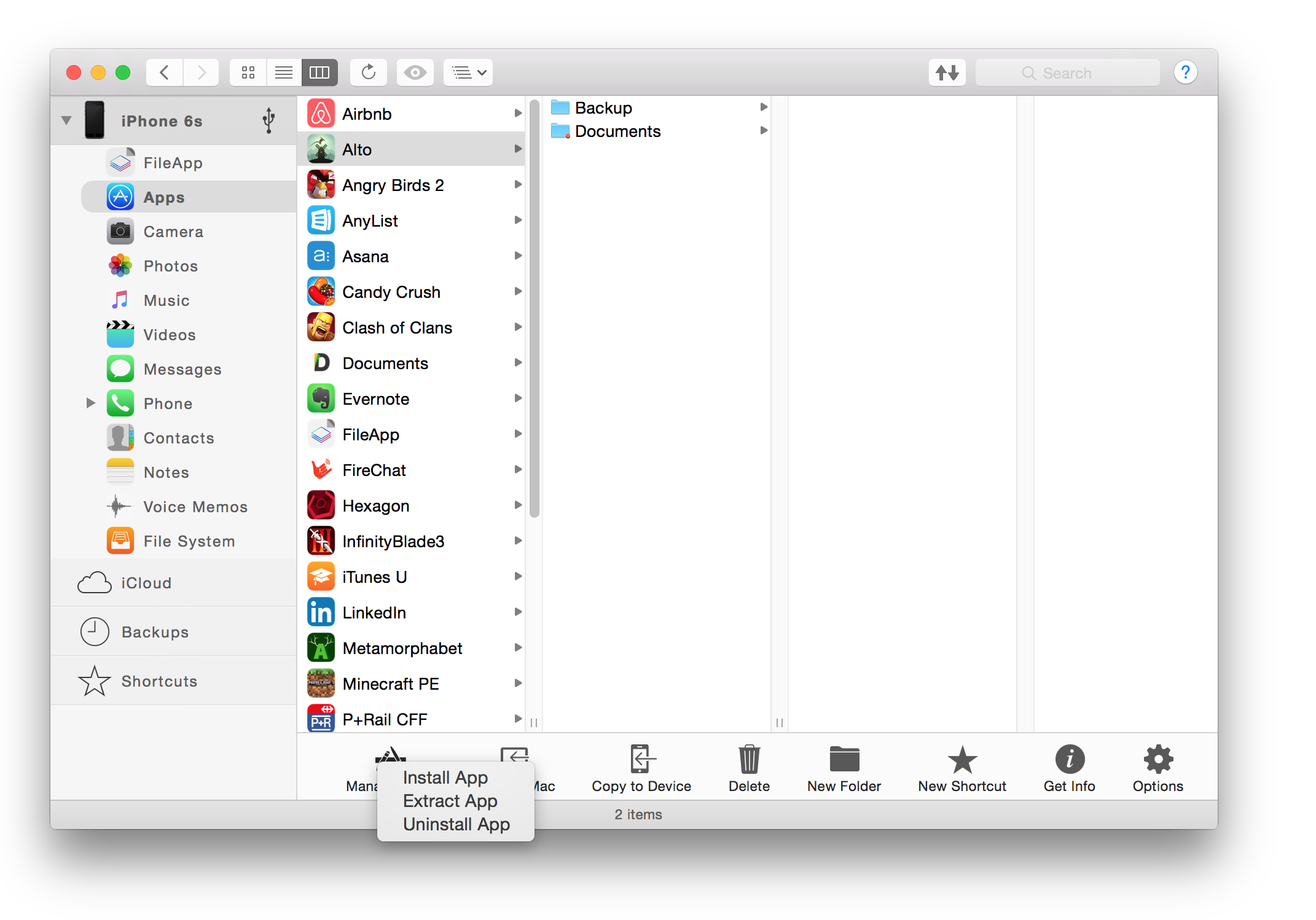Open the Shortcuts section
Viewport: 1316px width, 920px height.
pyautogui.click(x=173, y=681)
